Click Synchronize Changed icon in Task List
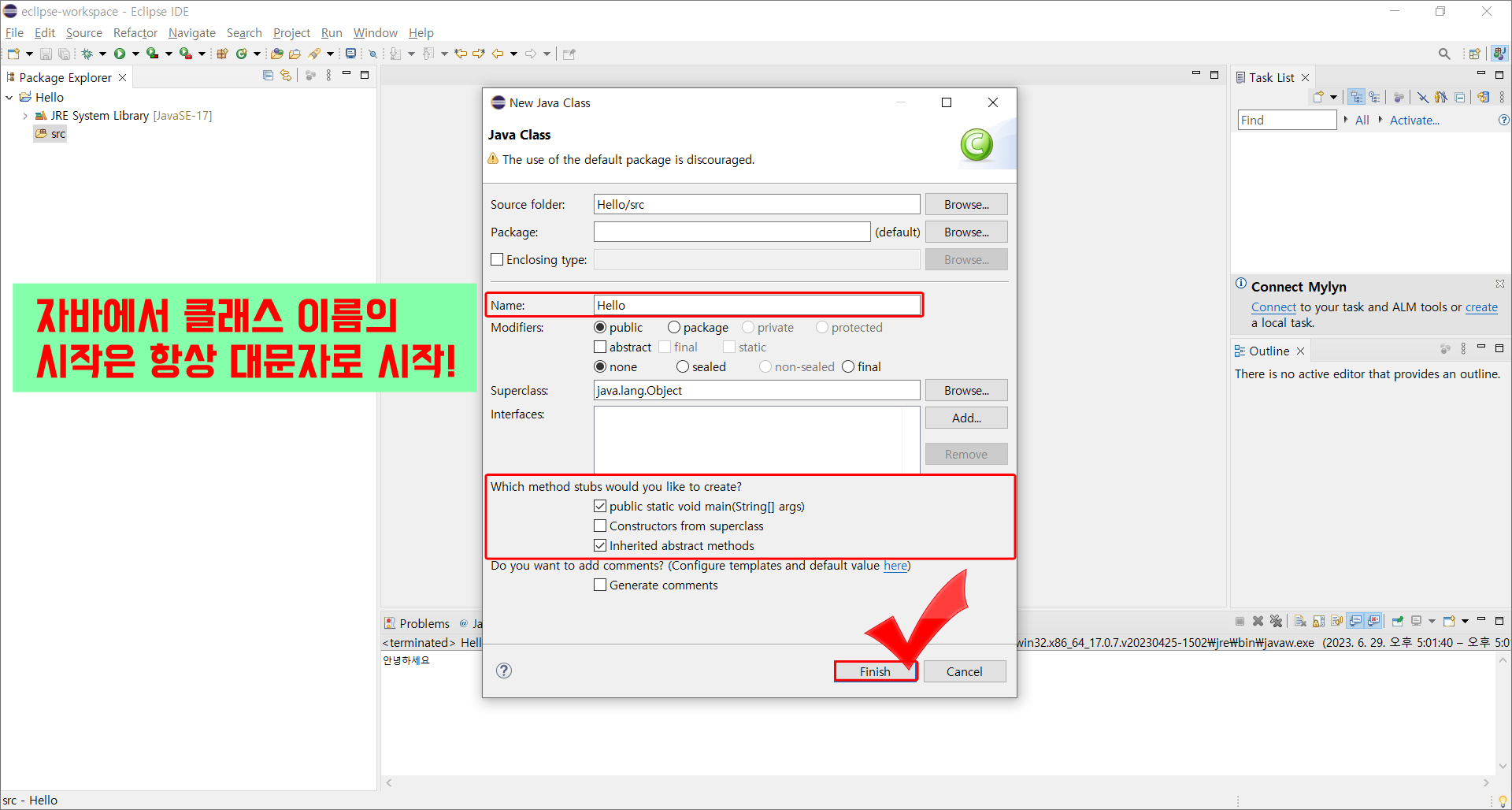 pos(1484,97)
